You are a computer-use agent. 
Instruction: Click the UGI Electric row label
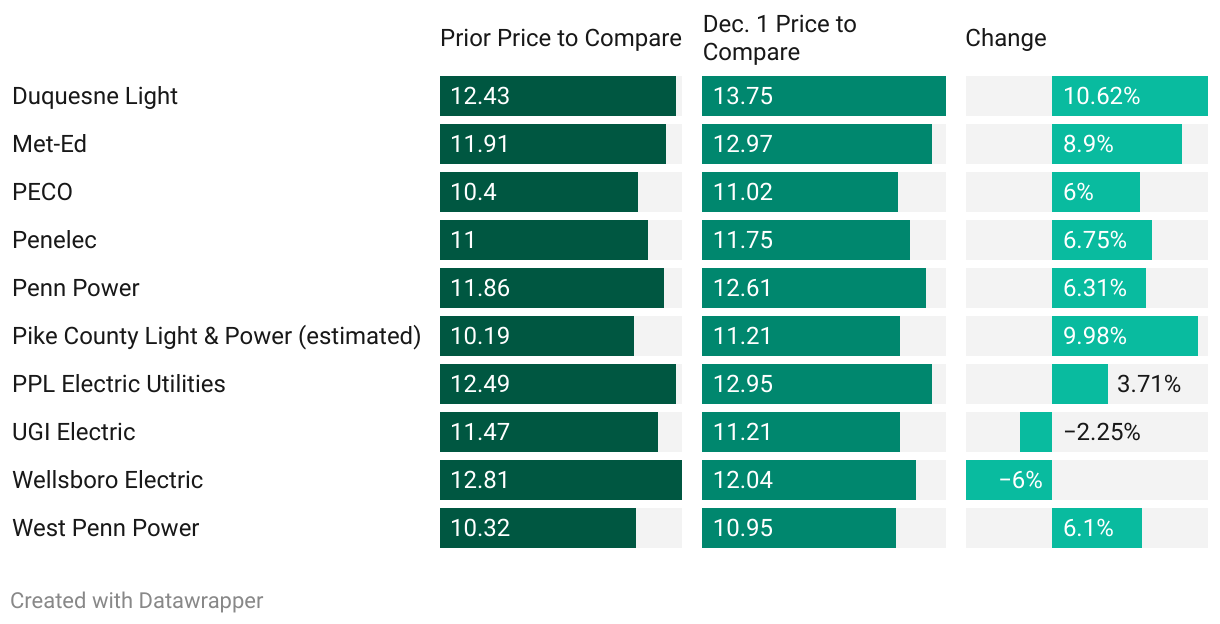(x=74, y=432)
